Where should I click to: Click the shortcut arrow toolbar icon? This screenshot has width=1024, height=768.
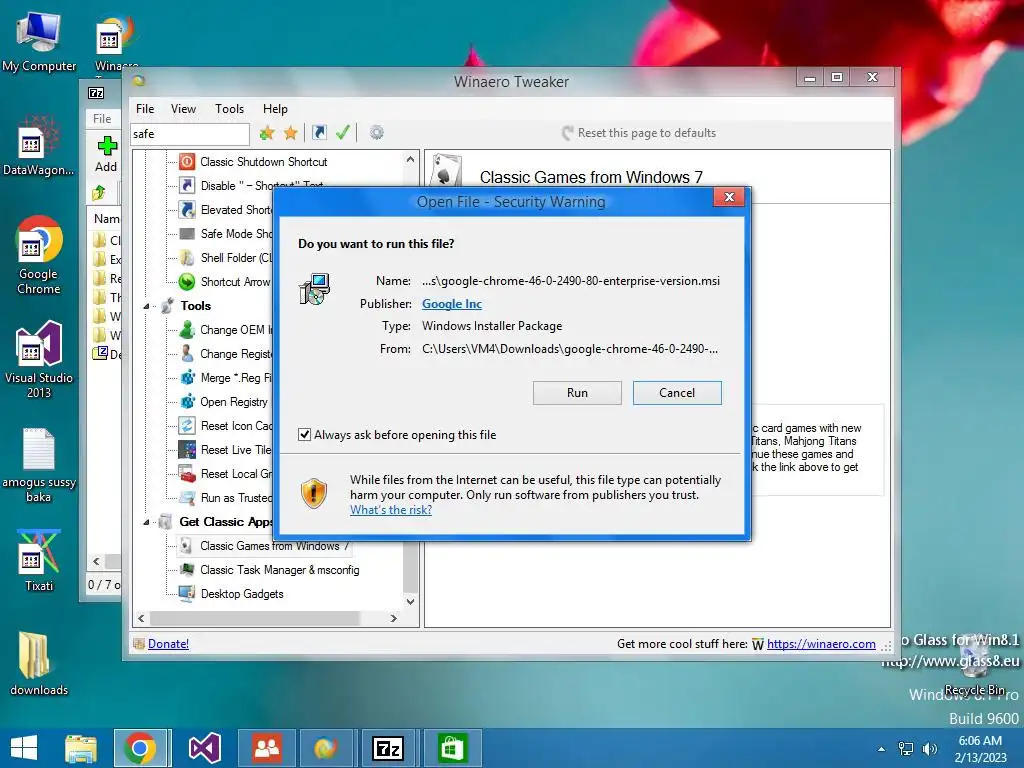(319, 133)
